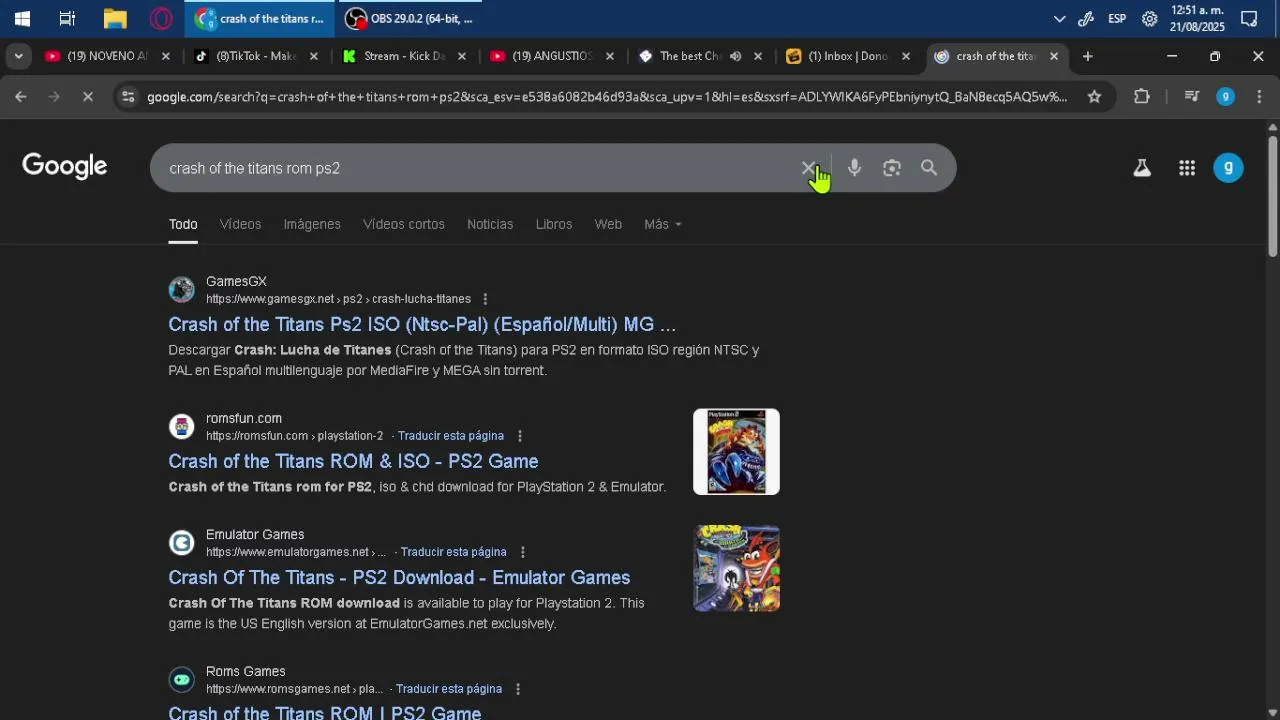
Task: Select the Vídeos cortos filter tab
Action: point(404,224)
